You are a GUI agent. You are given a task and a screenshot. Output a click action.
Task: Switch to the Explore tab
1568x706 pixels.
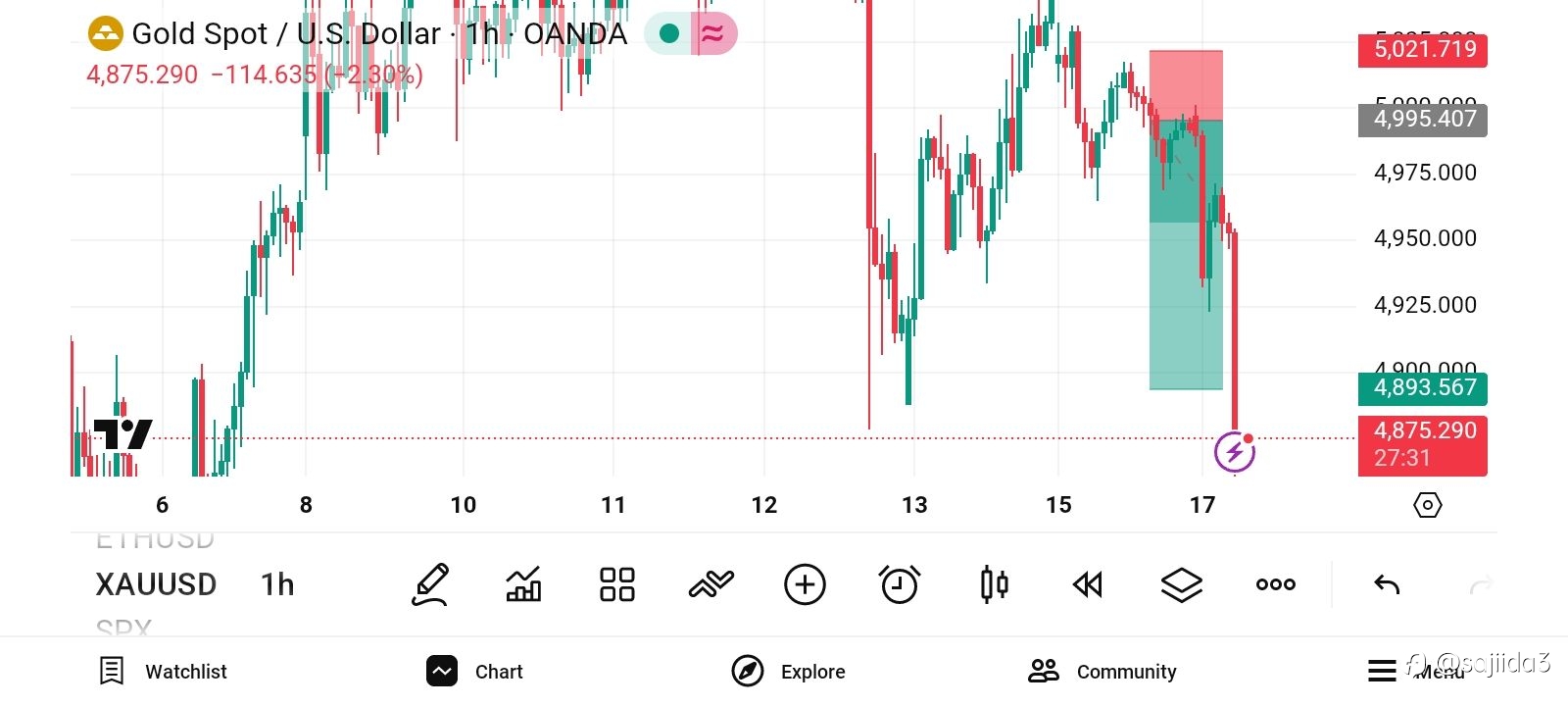tap(789, 672)
